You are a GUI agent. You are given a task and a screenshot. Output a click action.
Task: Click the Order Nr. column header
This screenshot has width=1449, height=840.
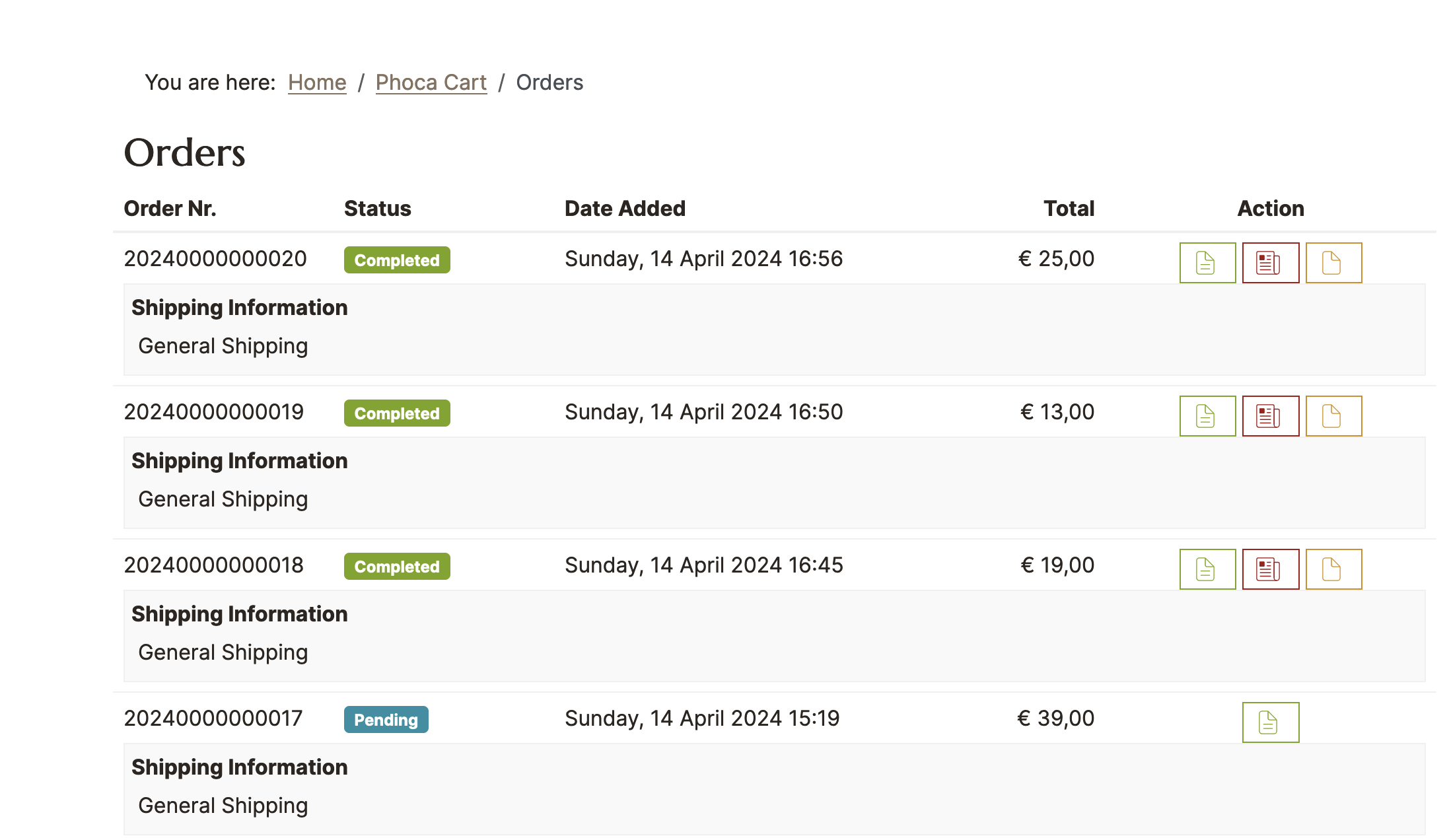tap(170, 209)
